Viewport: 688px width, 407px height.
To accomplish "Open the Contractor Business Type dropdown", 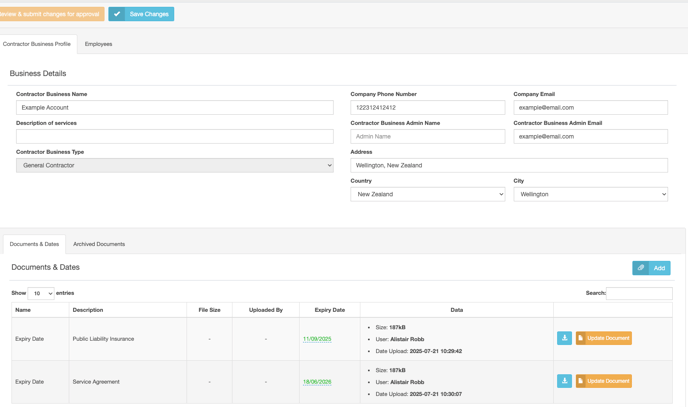I will [x=175, y=165].
